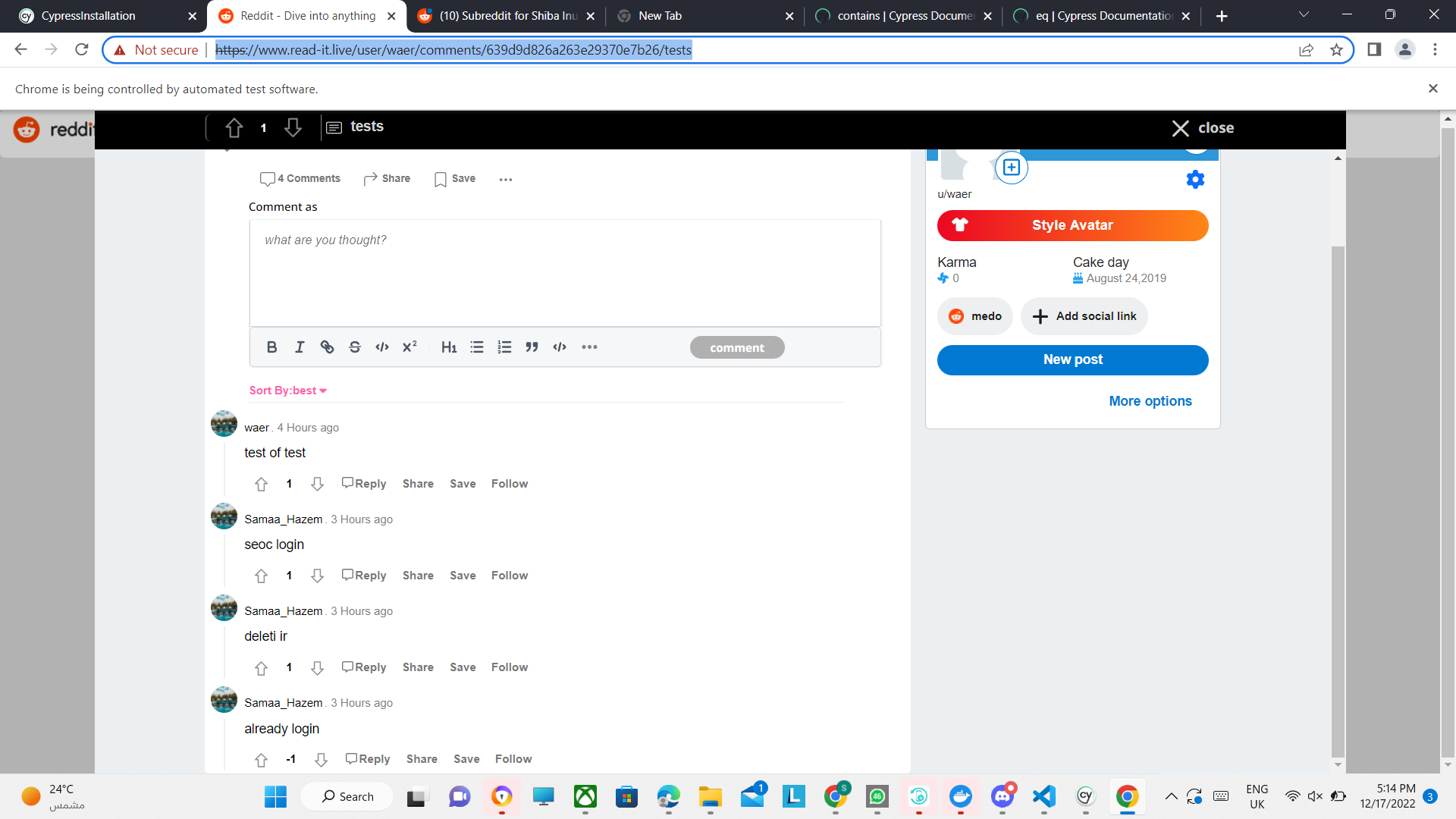Screen dimensions: 1456x819
Task: Click the Bold formatting icon
Action: click(x=271, y=347)
